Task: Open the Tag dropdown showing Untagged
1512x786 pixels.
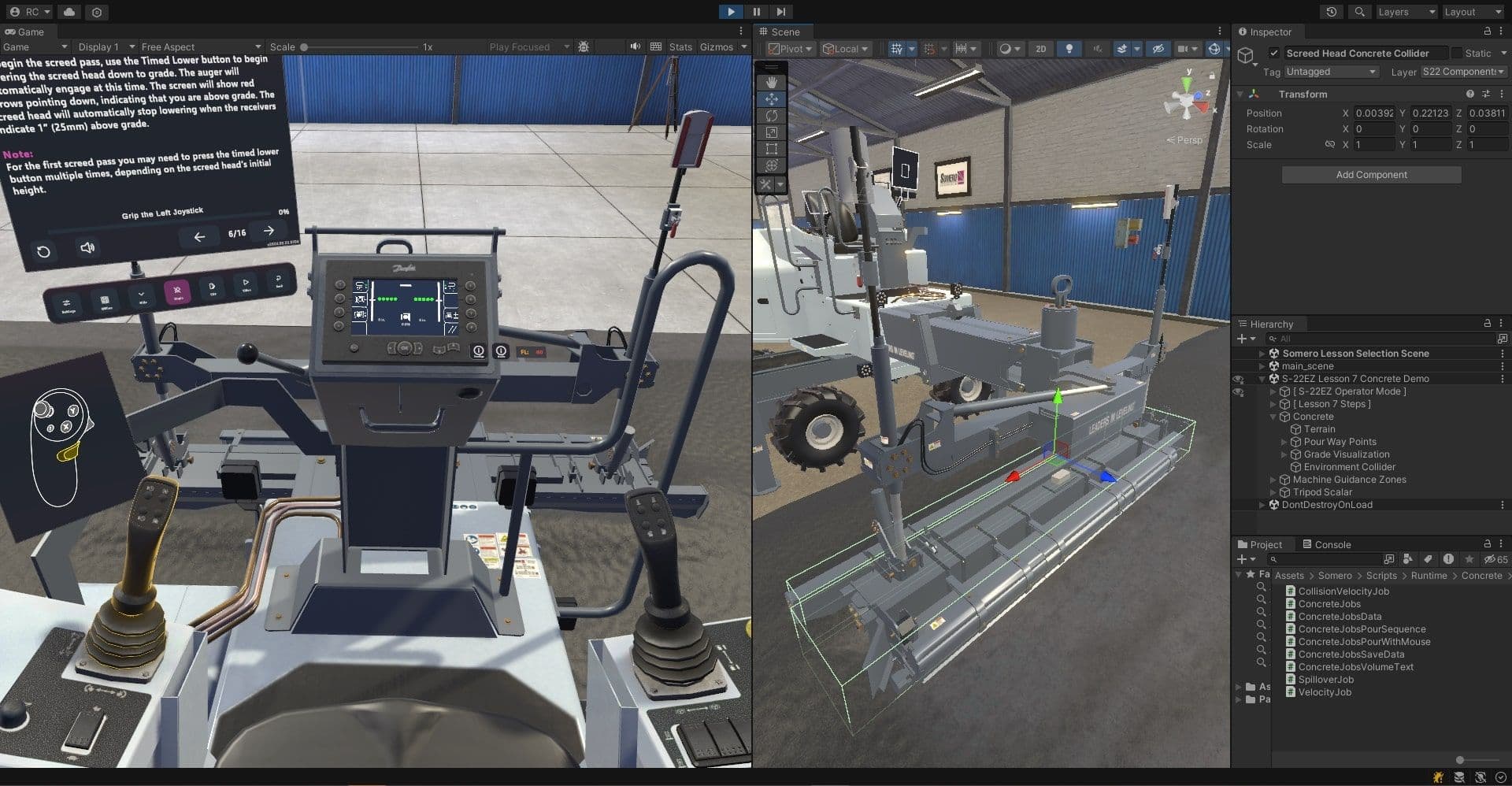Action: [1331, 72]
